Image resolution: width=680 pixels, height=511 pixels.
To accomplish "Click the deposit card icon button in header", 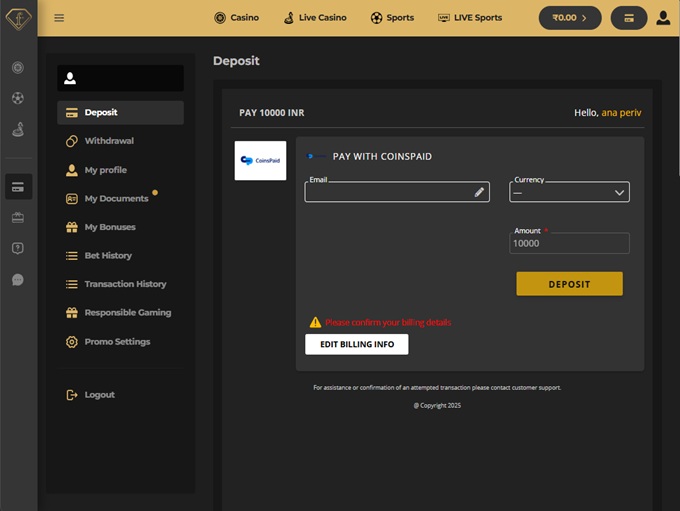I will pyautogui.click(x=628, y=18).
